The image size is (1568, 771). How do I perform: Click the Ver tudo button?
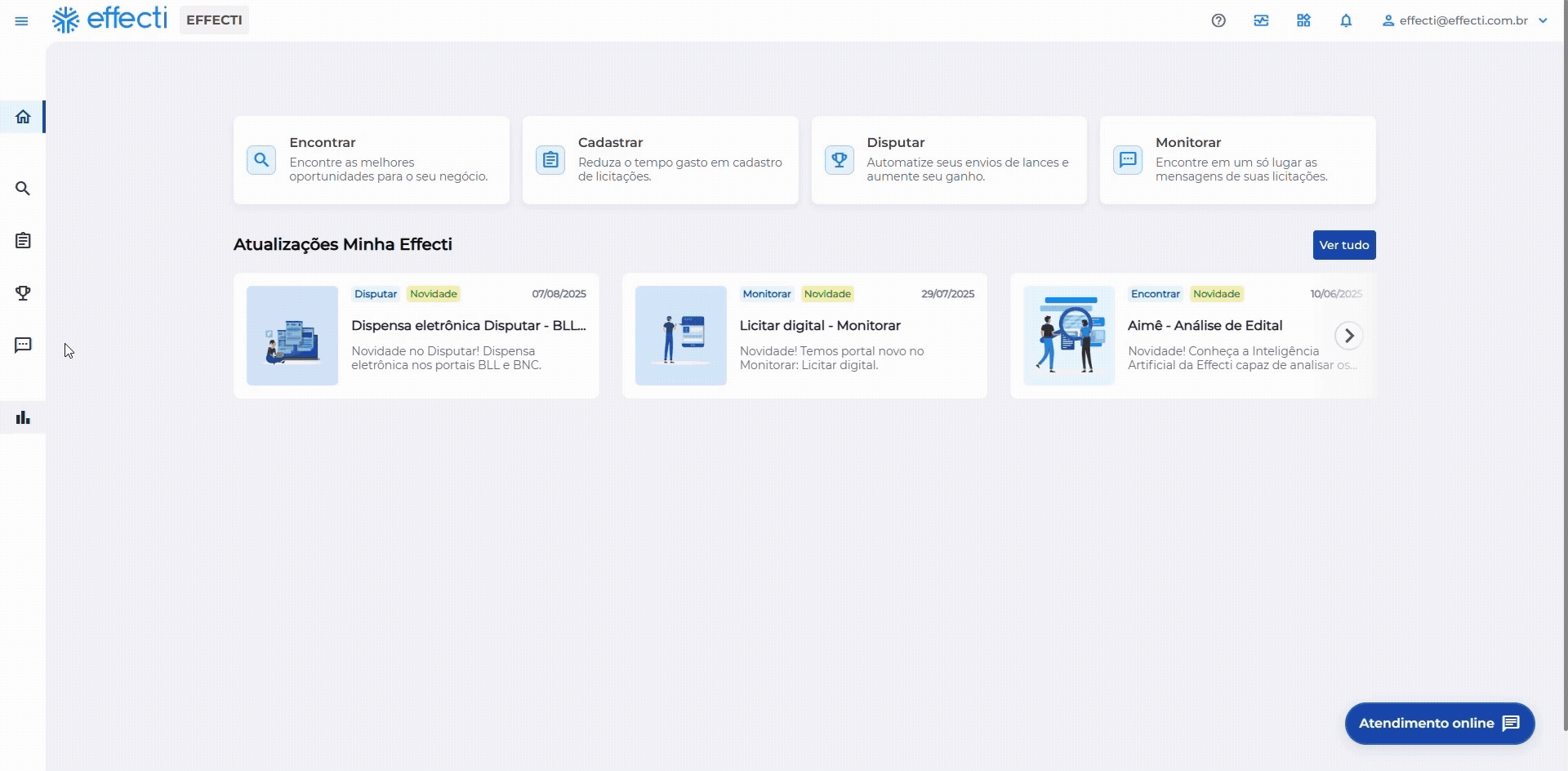point(1343,245)
